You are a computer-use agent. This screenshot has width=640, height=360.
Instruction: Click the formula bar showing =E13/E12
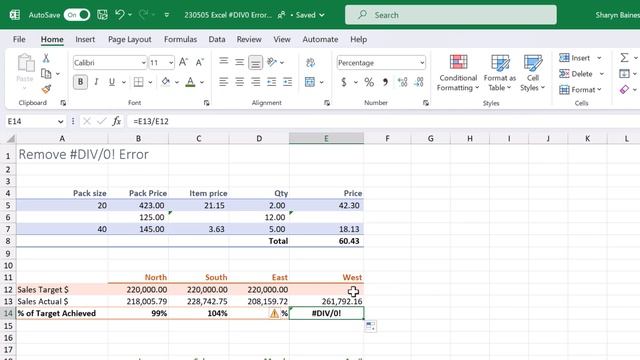point(384,121)
